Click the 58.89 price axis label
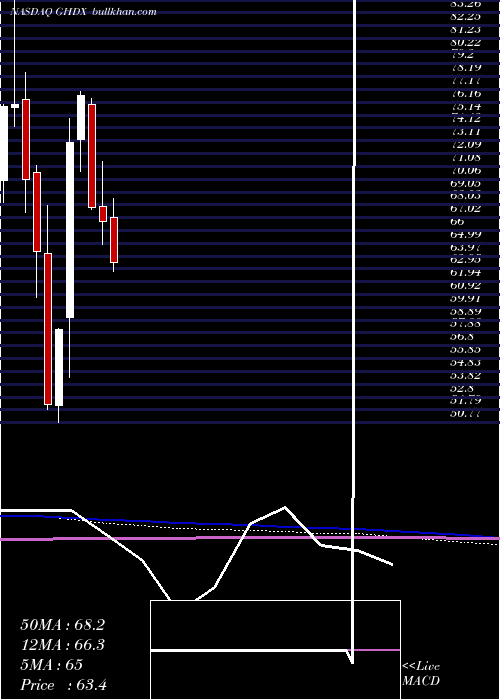This screenshot has height=700, width=500. [x=466, y=311]
